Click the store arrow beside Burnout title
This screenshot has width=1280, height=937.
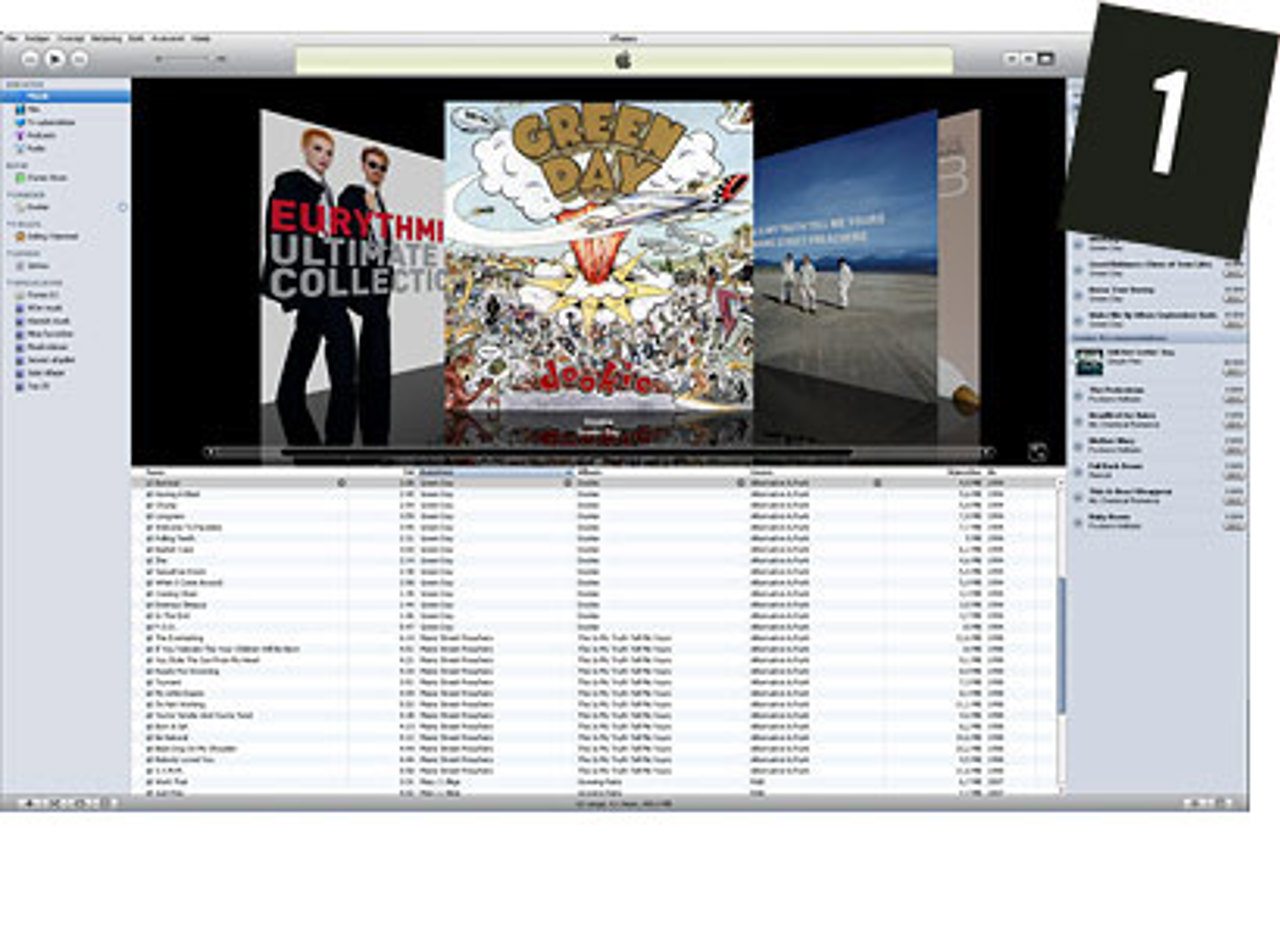[341, 482]
